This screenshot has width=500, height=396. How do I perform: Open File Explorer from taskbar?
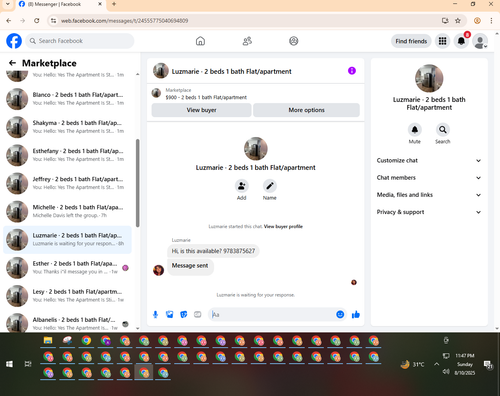click(48, 341)
